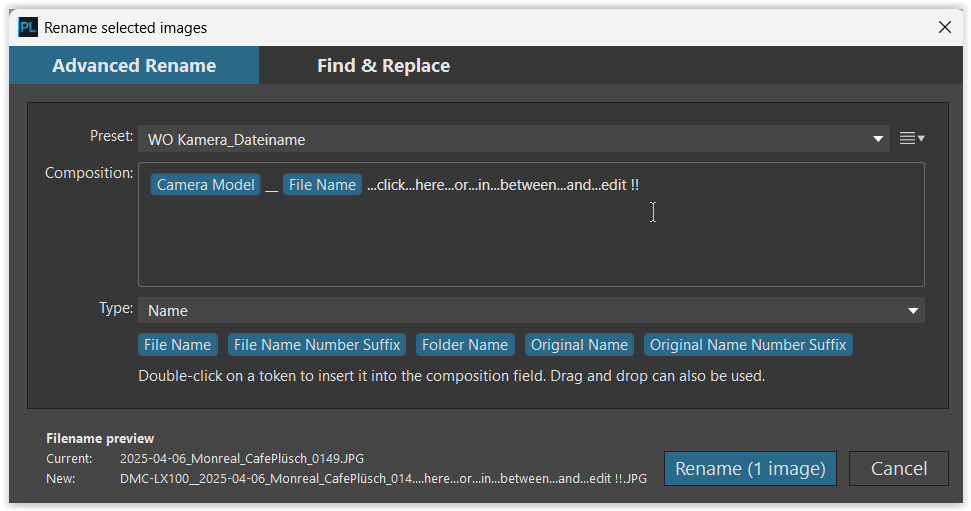Screen dimensions: 971x511
Task: Click the PL application logo icon
Action: (x=28, y=28)
